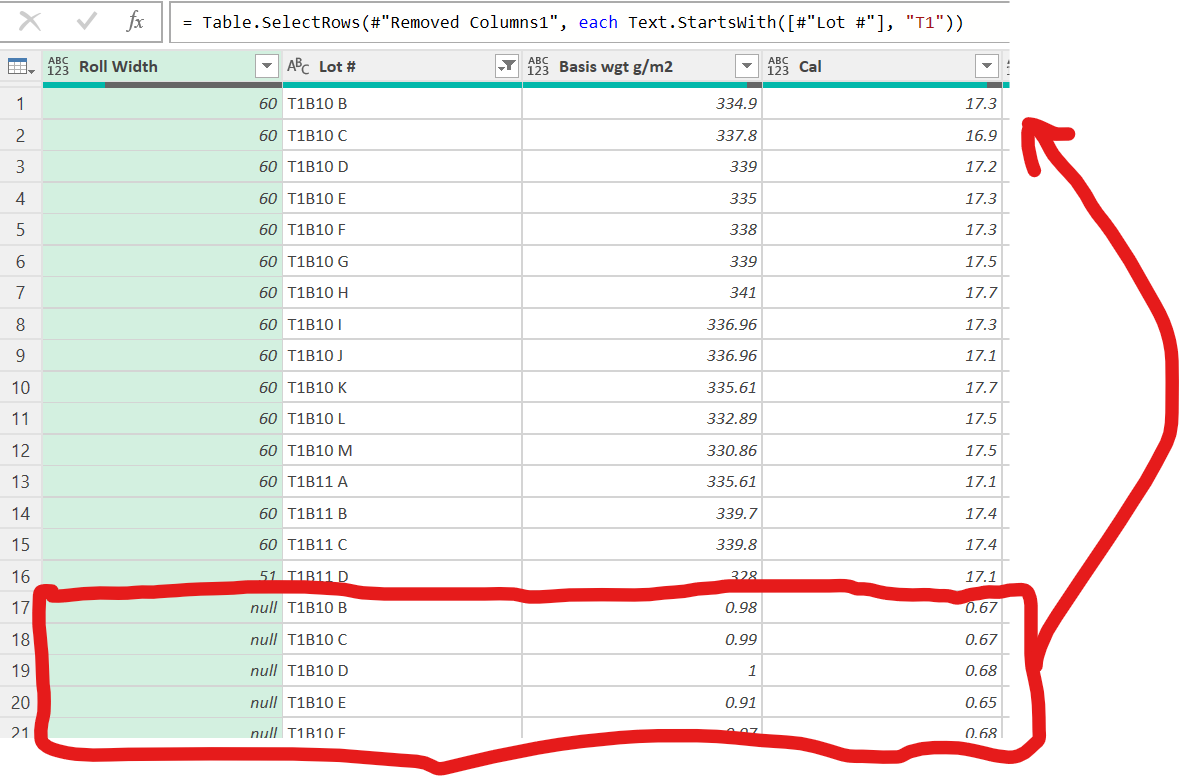Viewport: 1180px width, 776px height.
Task: Click Basis wgt value 0.91 in row 20
Action: pyautogui.click(x=642, y=702)
